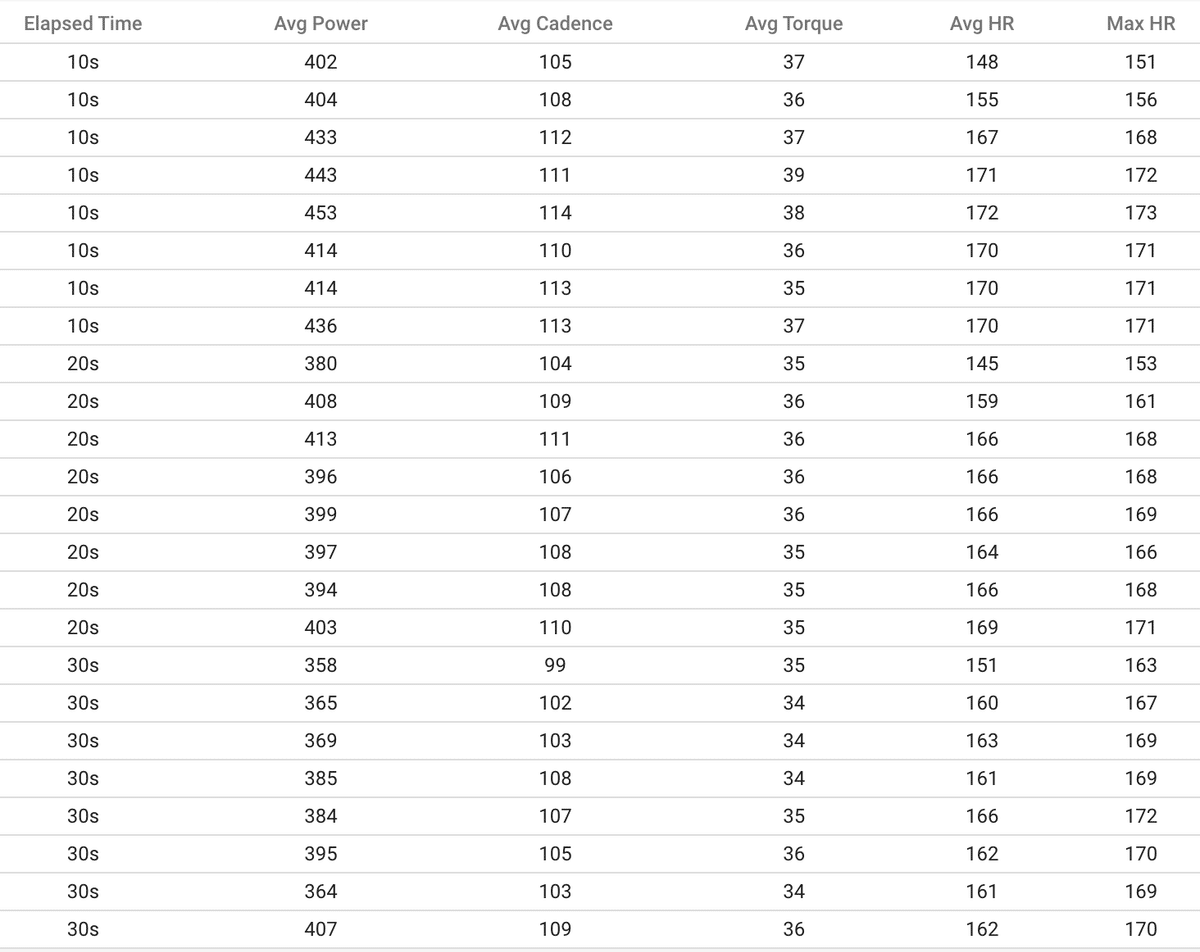
Task: Click the Avg Cadence value 114
Action: (555, 213)
